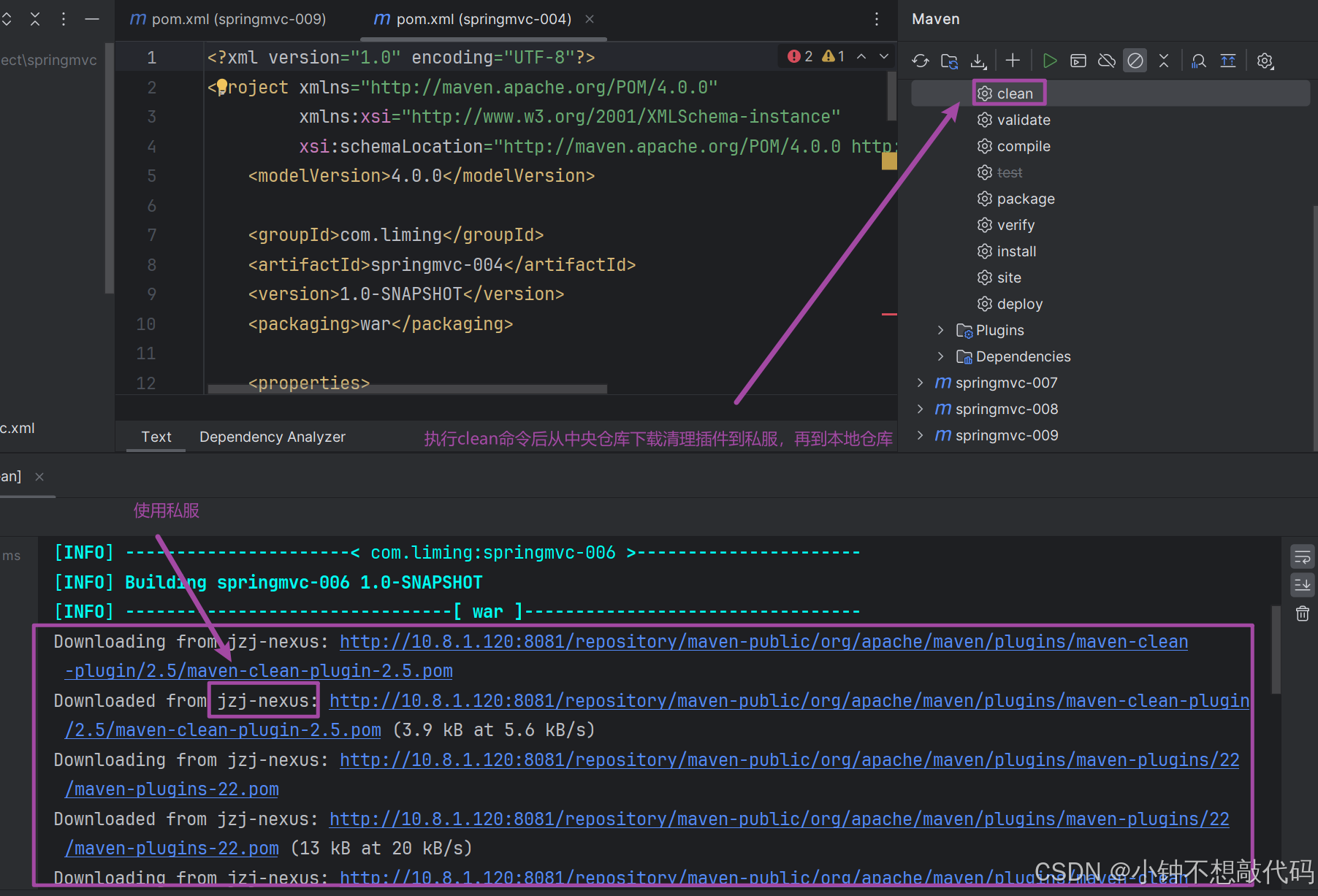Collapse all in Maven tool window
The height and width of the screenshot is (896, 1318).
coord(1164,61)
